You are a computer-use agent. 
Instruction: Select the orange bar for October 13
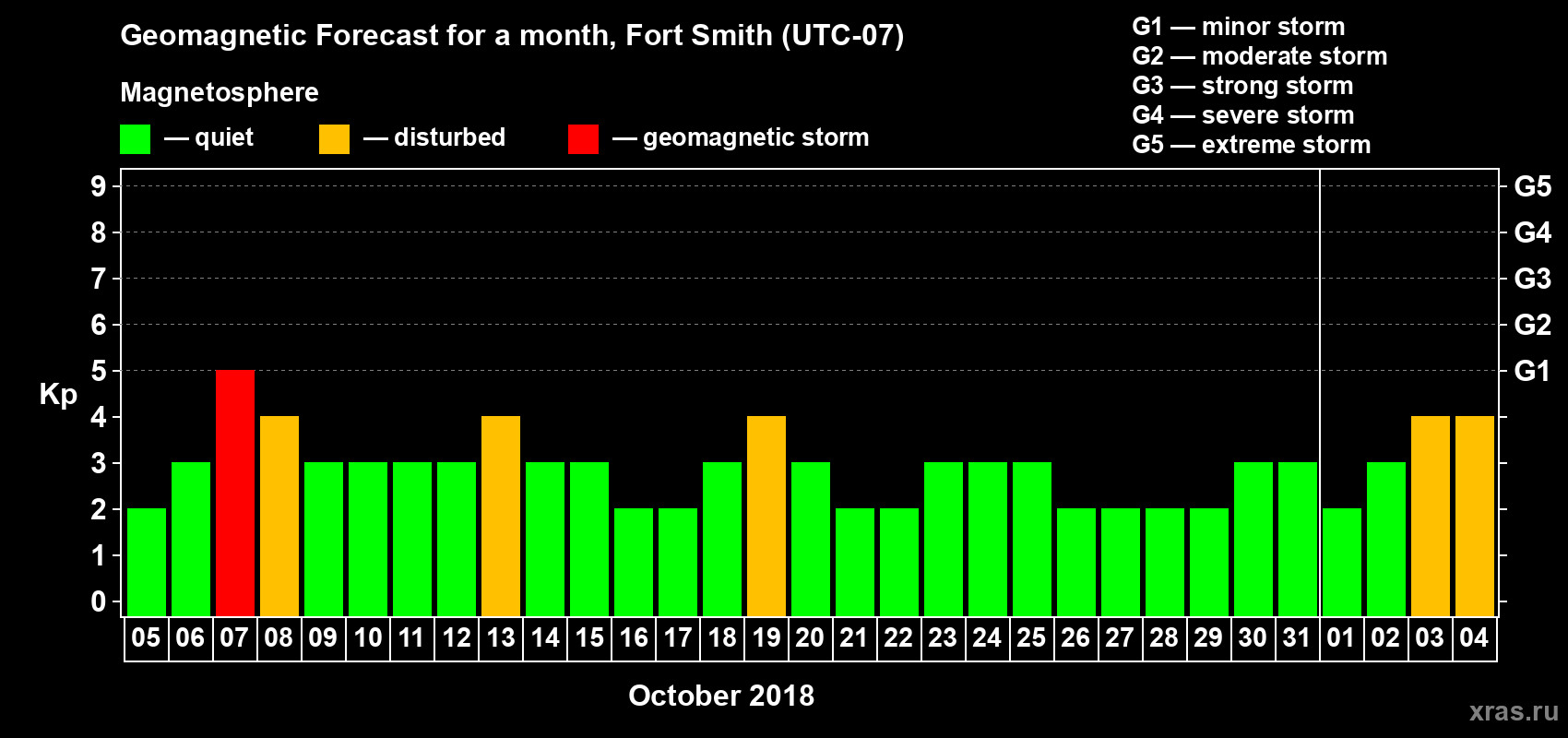tap(501, 517)
